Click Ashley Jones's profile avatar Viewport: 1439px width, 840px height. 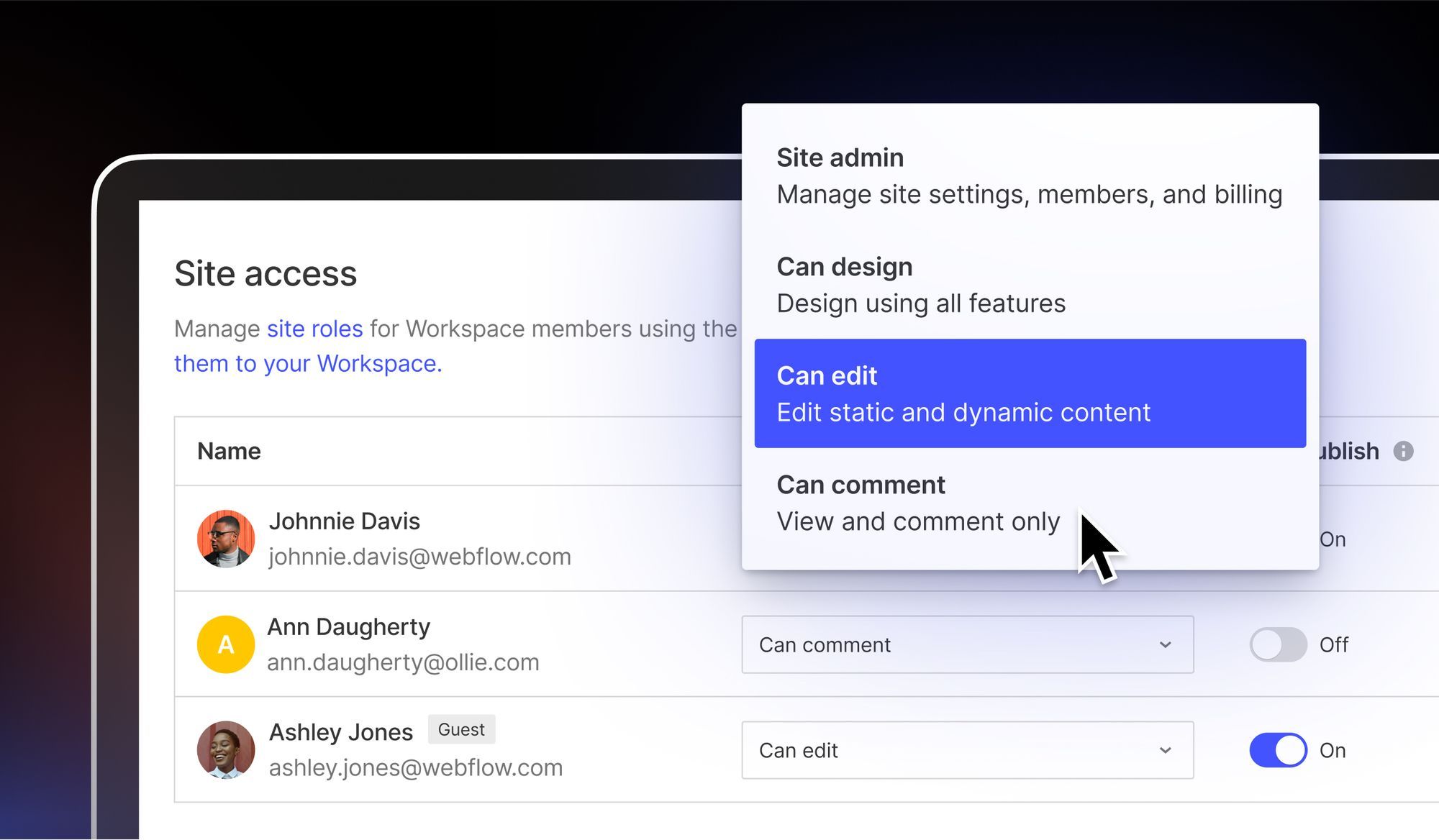click(x=226, y=749)
